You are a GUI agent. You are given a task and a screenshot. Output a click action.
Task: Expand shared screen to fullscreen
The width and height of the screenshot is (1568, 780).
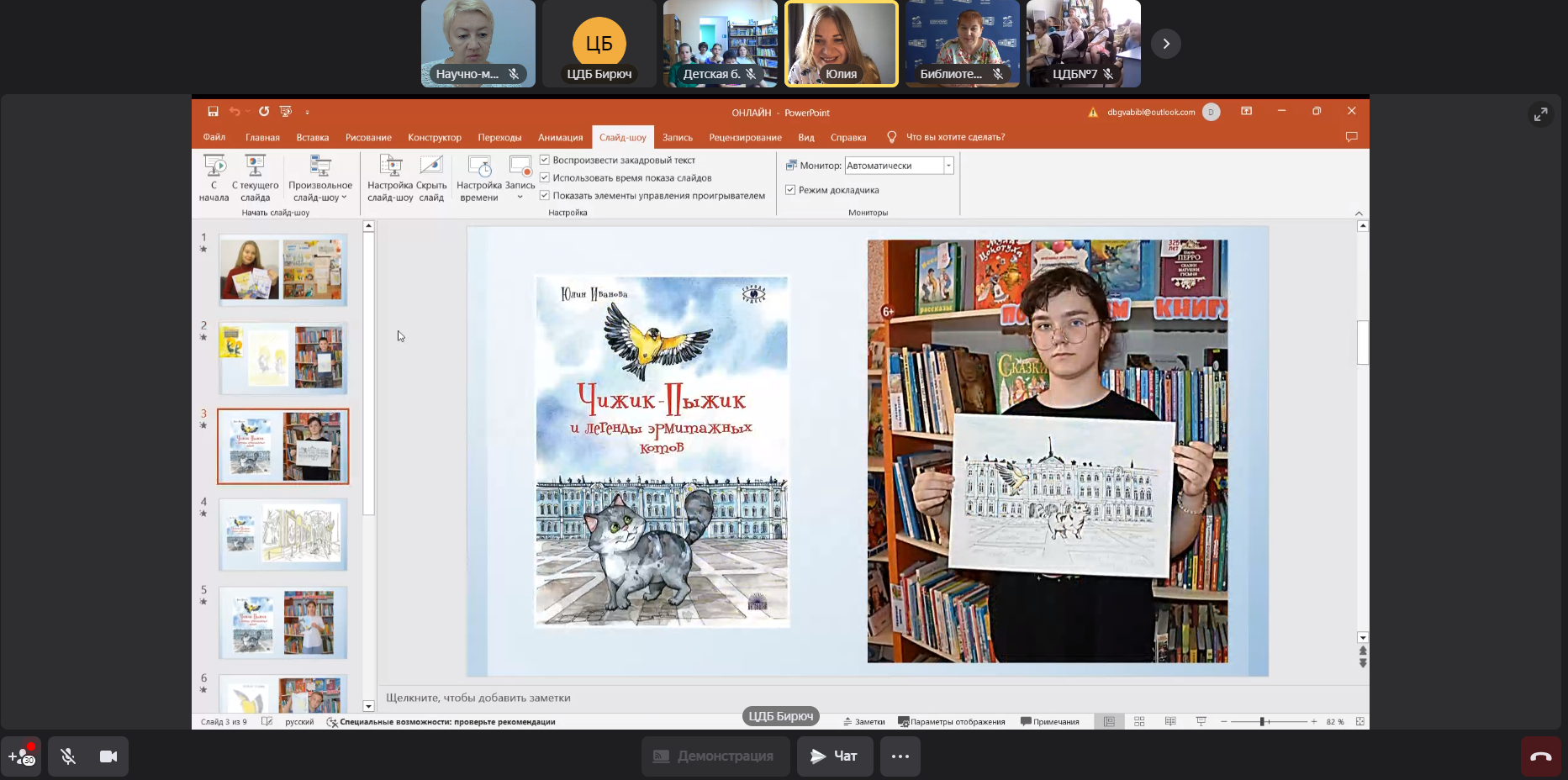[x=1540, y=114]
